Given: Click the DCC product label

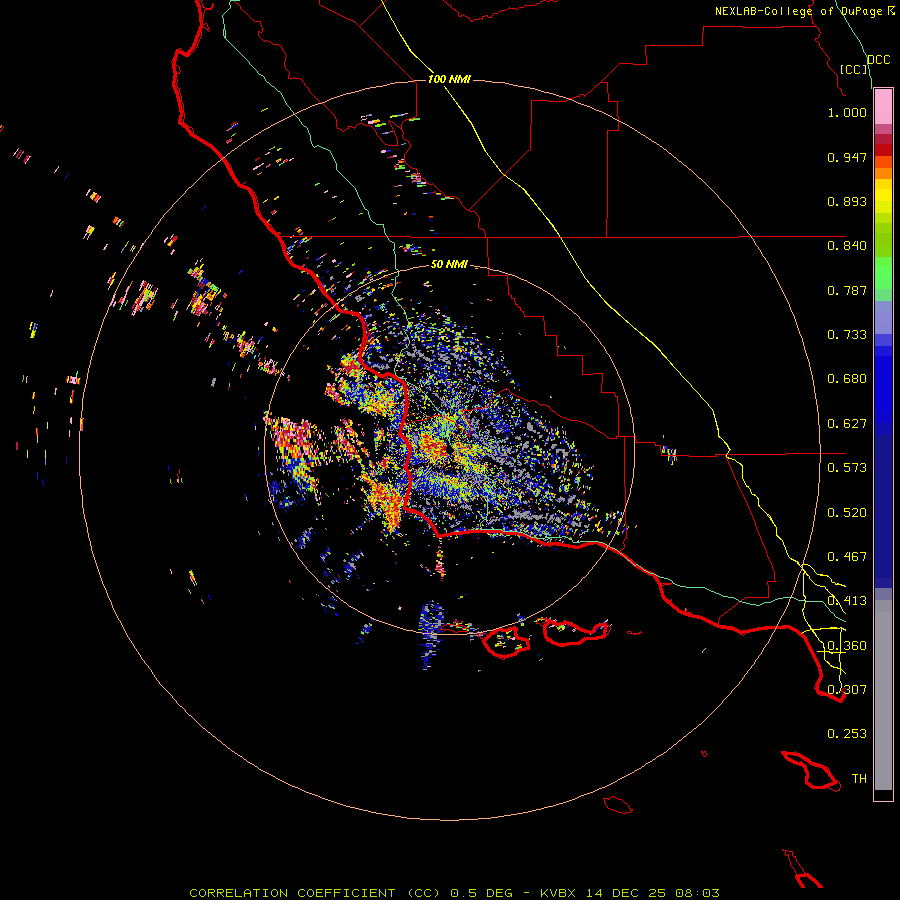Looking at the screenshot, I should tap(878, 60).
